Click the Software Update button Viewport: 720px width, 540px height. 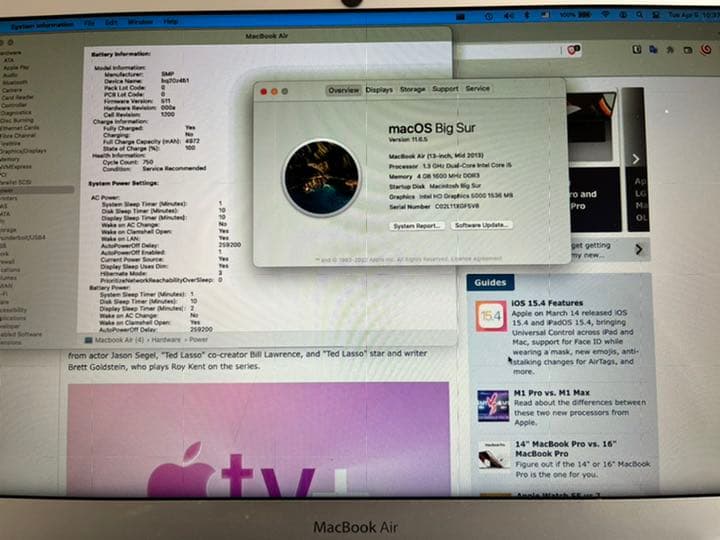tap(481, 225)
